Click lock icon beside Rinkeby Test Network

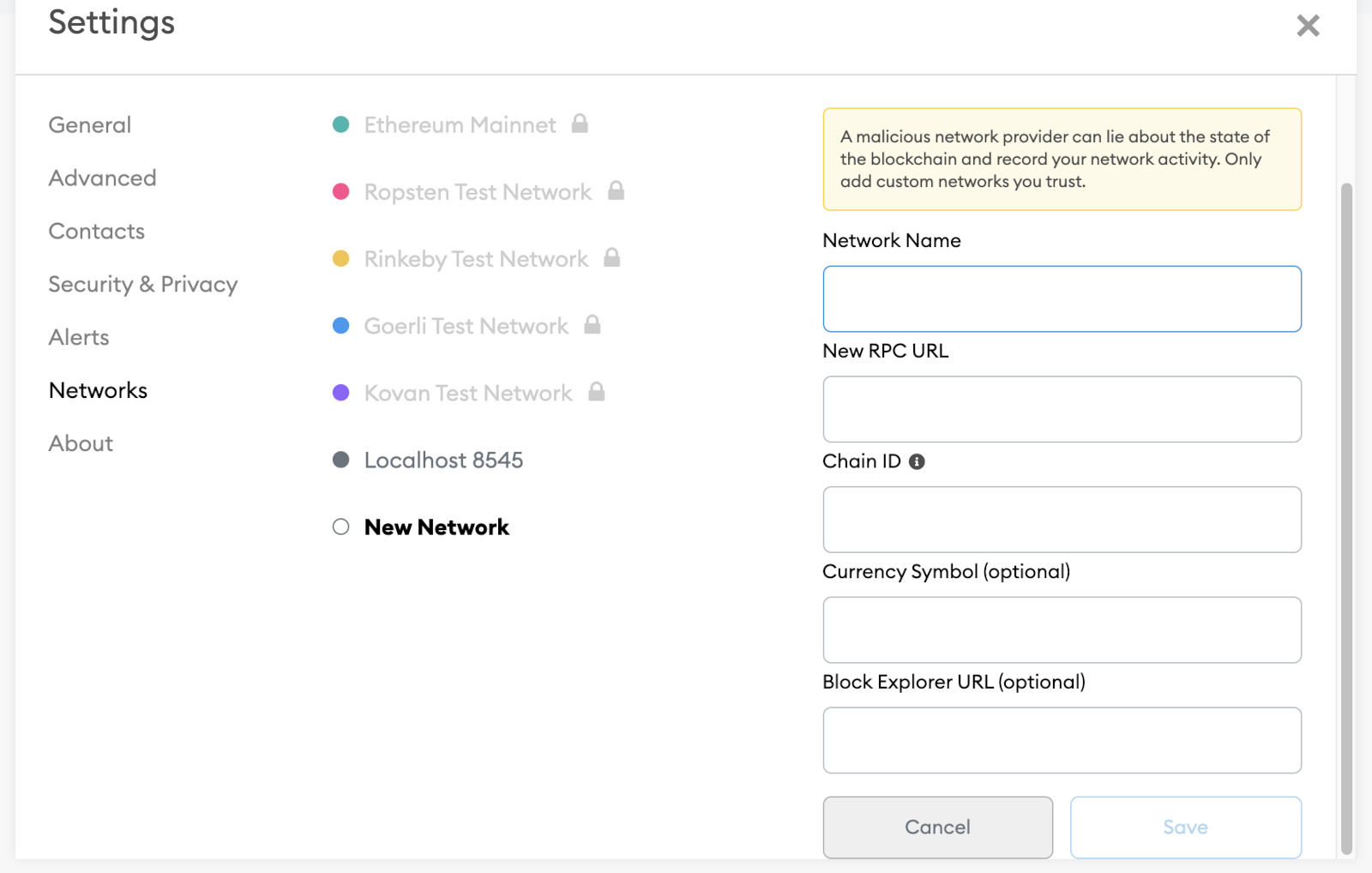(611, 257)
